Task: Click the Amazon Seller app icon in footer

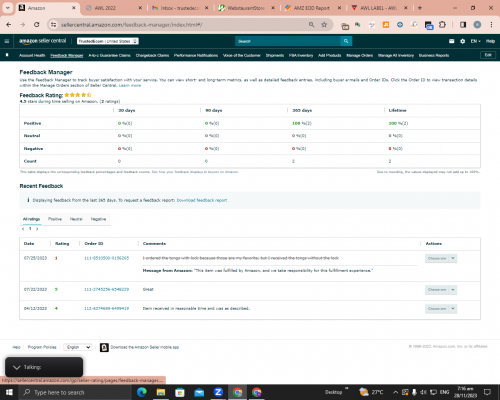Action: pyautogui.click(x=104, y=347)
